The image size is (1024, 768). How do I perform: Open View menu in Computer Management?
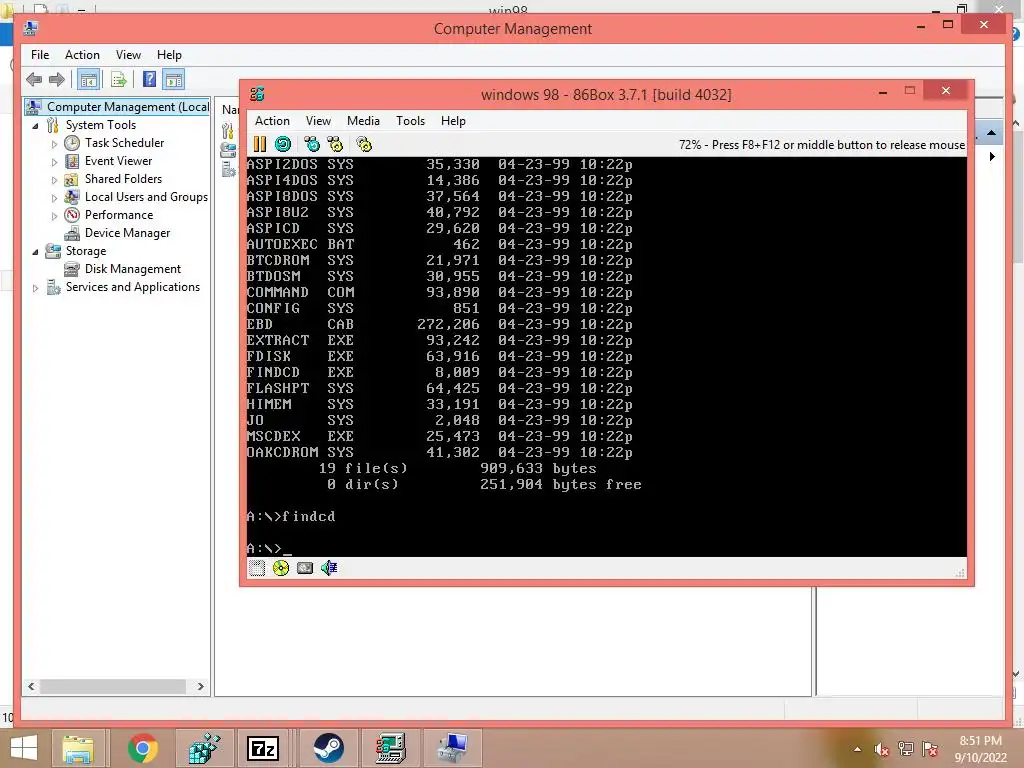pyautogui.click(x=128, y=55)
